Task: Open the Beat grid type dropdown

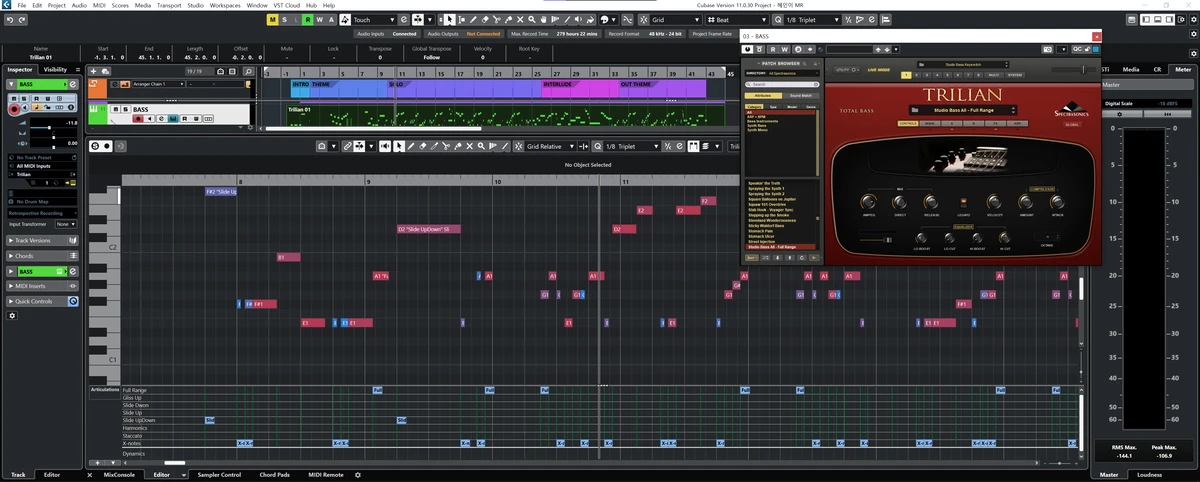Action: pos(737,19)
